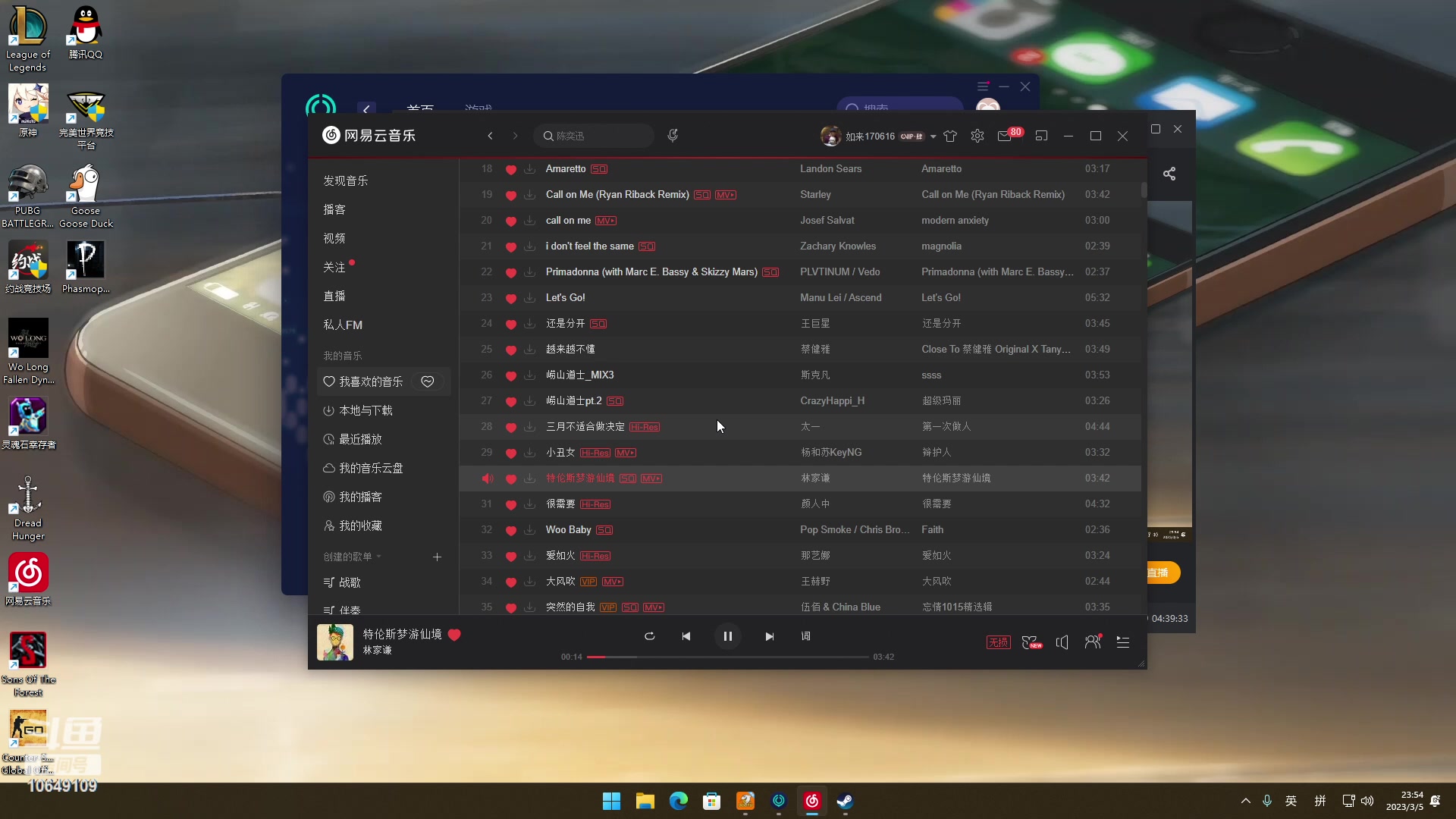
Task: Open the message inbox with 80 notifications
Action: [1005, 135]
